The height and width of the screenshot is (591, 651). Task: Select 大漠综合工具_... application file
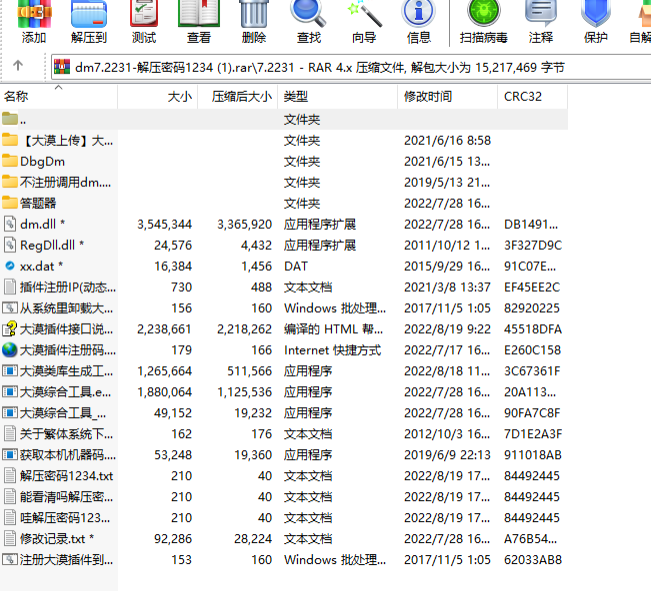pyautogui.click(x=54, y=412)
